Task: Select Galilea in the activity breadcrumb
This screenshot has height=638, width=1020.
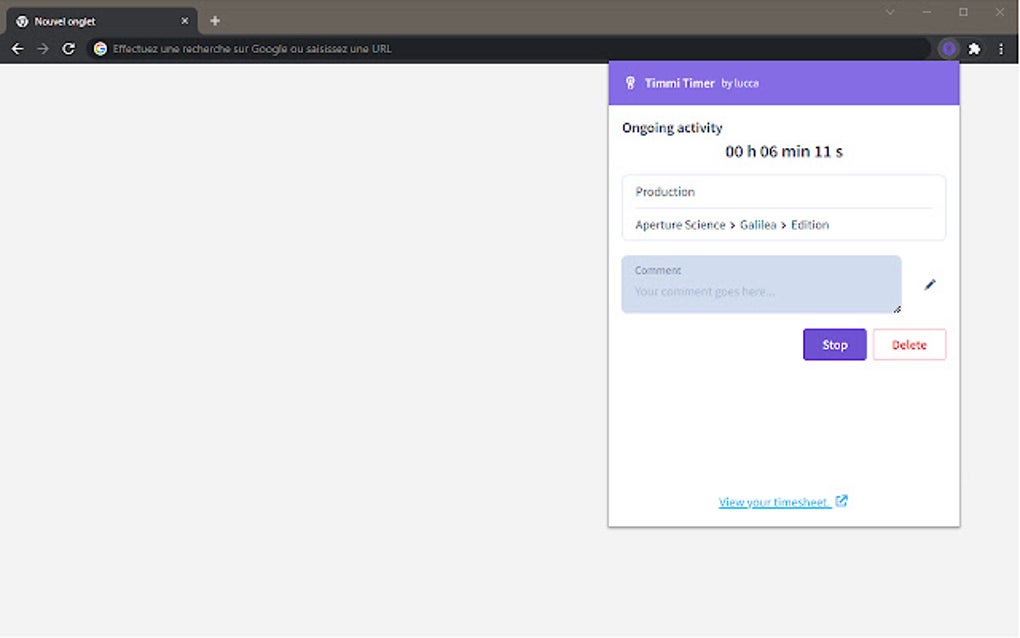Action: point(758,224)
